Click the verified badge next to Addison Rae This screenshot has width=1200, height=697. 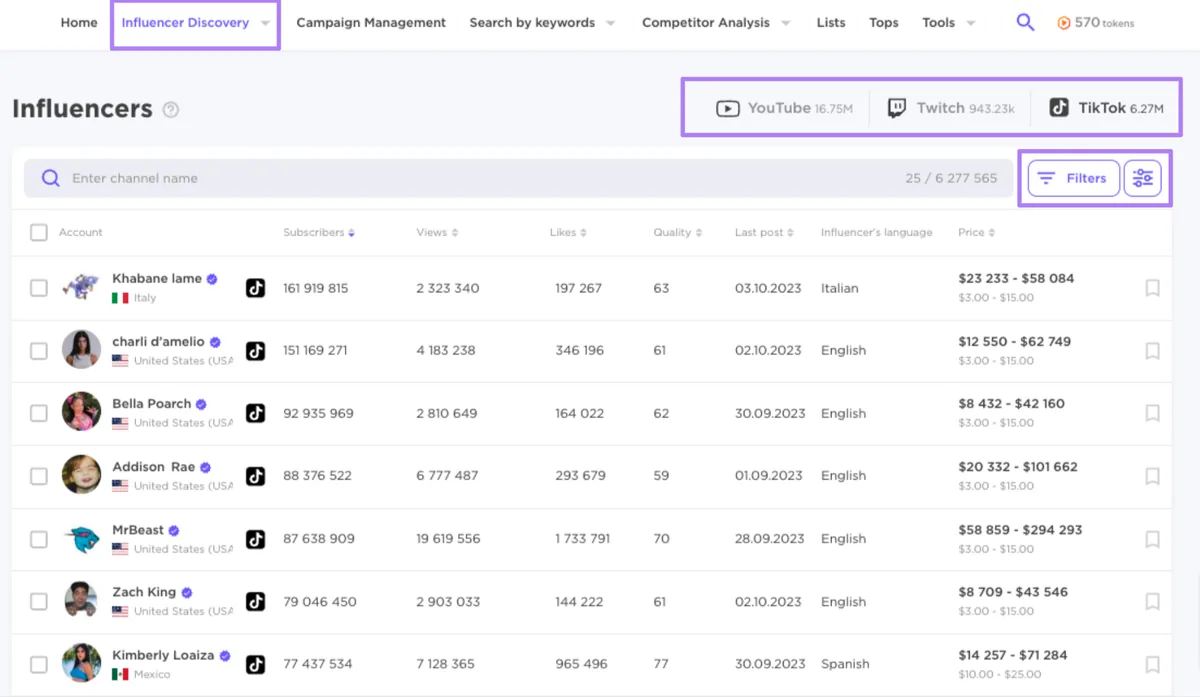(205, 467)
